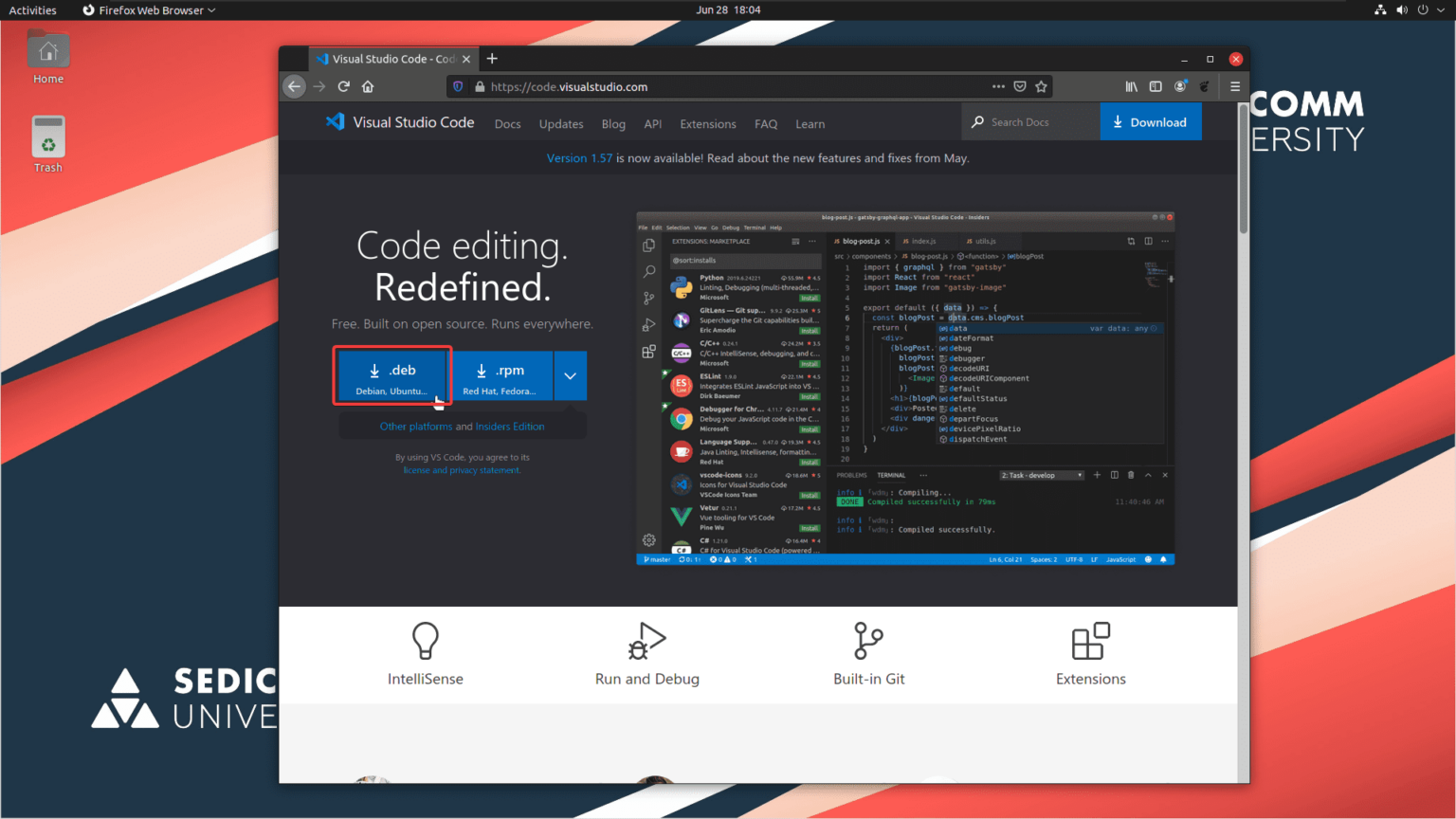Click the IntelliSense label
Image resolution: width=1456 pixels, height=819 pixels.
coord(426,679)
